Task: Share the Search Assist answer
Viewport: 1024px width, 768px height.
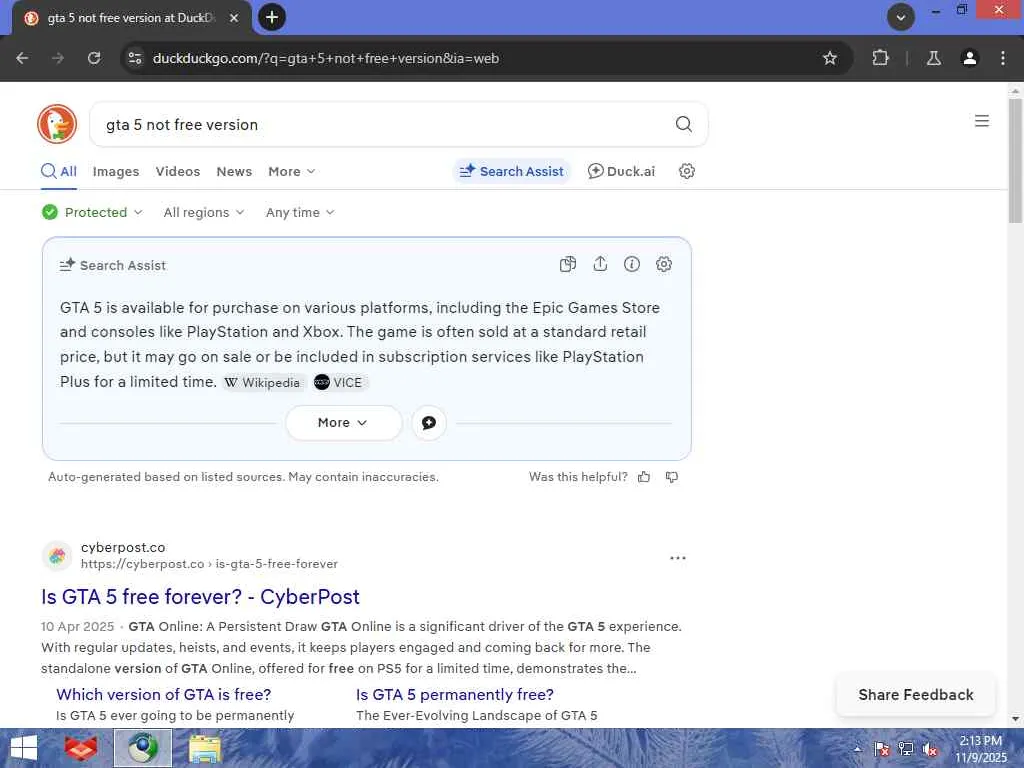Action: [600, 264]
